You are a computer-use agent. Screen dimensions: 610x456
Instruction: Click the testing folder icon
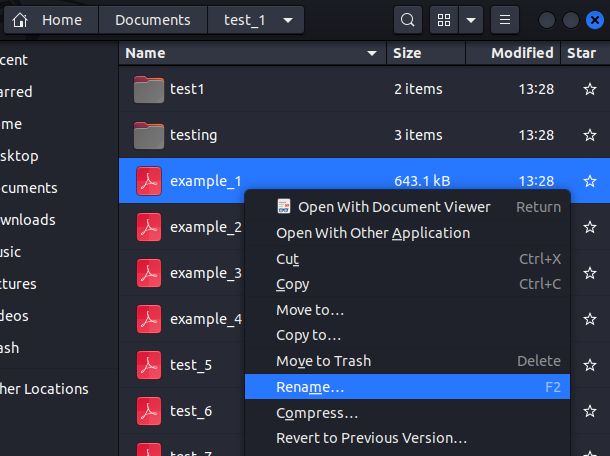click(x=149, y=135)
